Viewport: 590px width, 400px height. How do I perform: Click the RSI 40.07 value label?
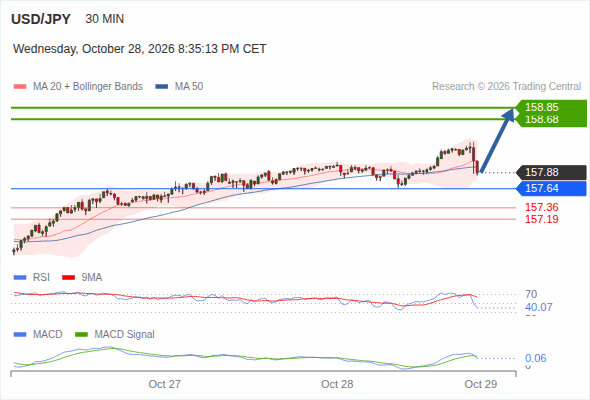pos(539,307)
